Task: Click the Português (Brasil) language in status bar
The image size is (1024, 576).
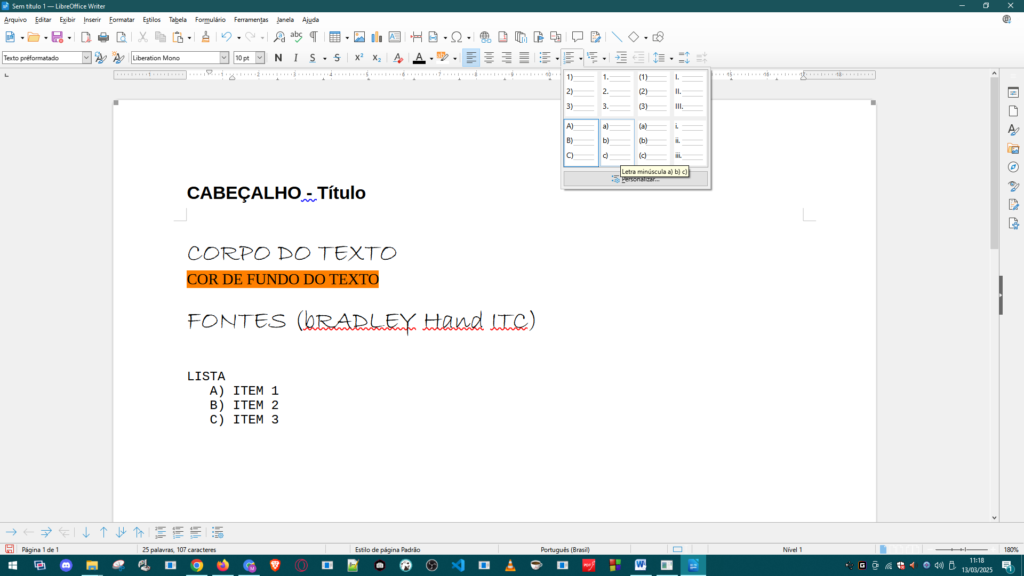Action: [x=564, y=550]
